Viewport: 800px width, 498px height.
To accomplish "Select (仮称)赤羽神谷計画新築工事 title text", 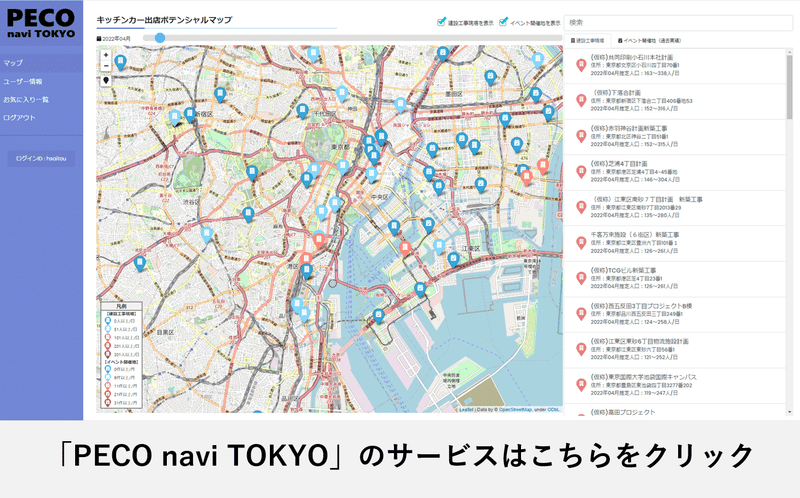I will coord(629,129).
